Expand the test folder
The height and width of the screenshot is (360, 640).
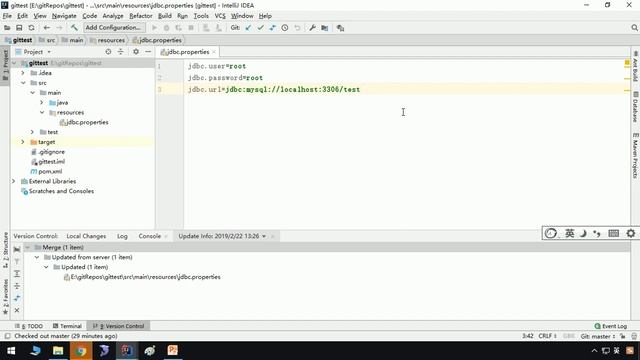(33, 132)
